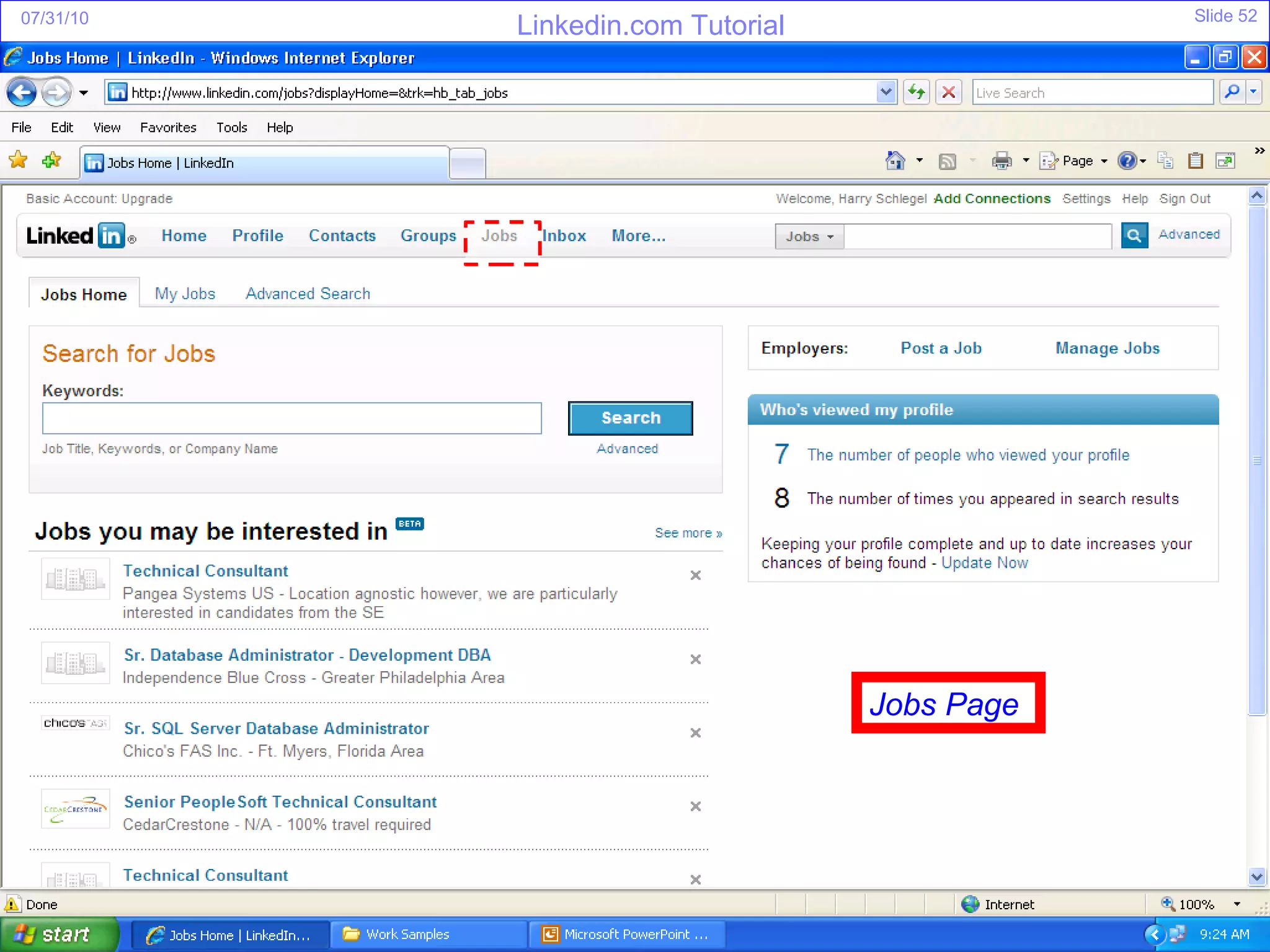Click the Favorites Center star icon
This screenshot has height=952, width=1270.
19,161
